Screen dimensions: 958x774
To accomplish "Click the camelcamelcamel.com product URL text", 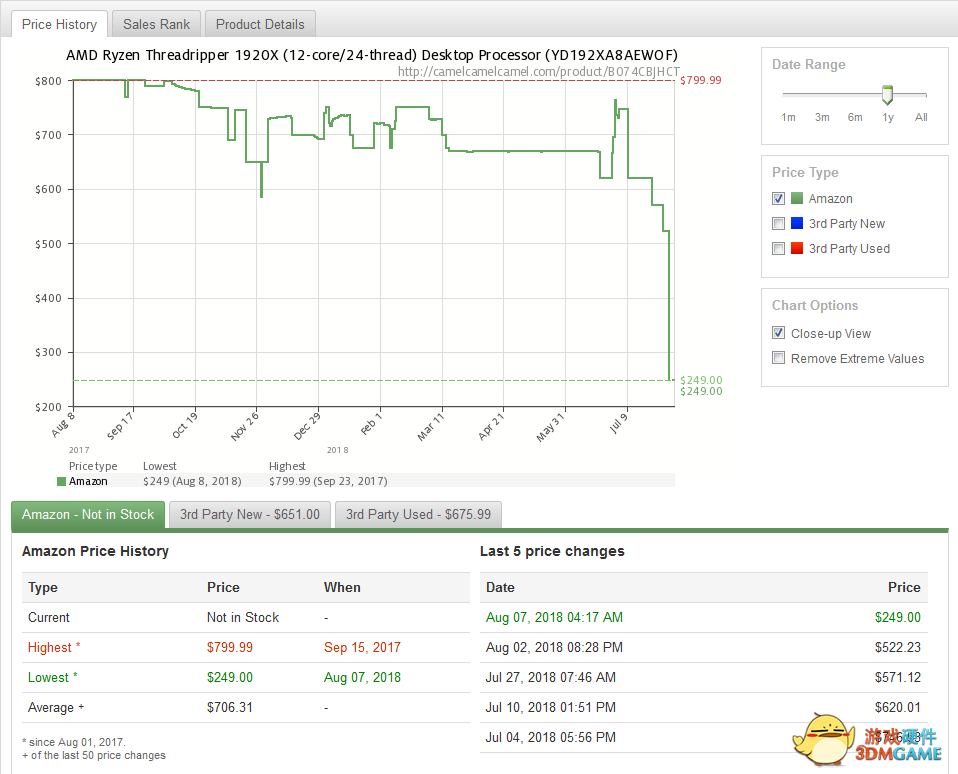I will tap(538, 71).
